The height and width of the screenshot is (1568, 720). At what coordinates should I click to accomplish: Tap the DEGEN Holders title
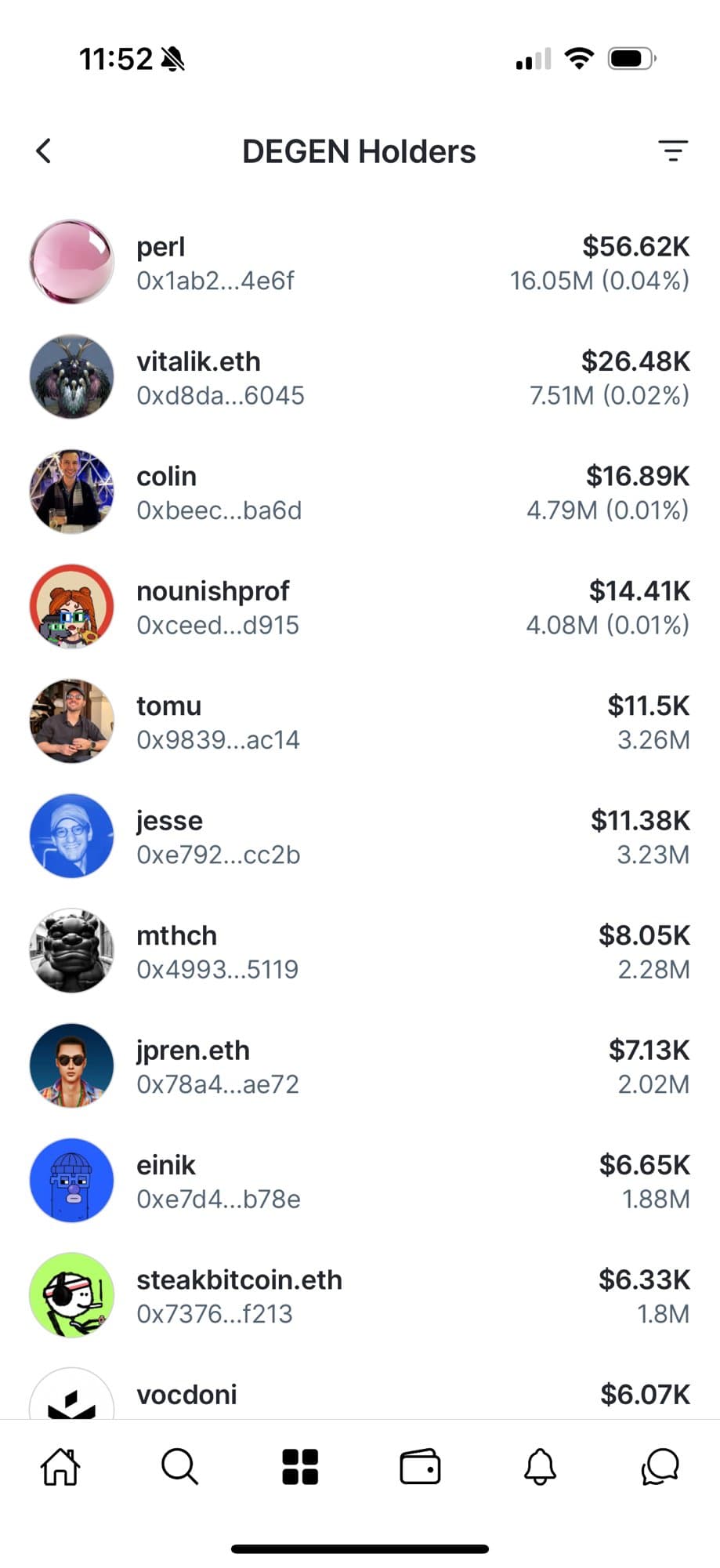(x=359, y=151)
